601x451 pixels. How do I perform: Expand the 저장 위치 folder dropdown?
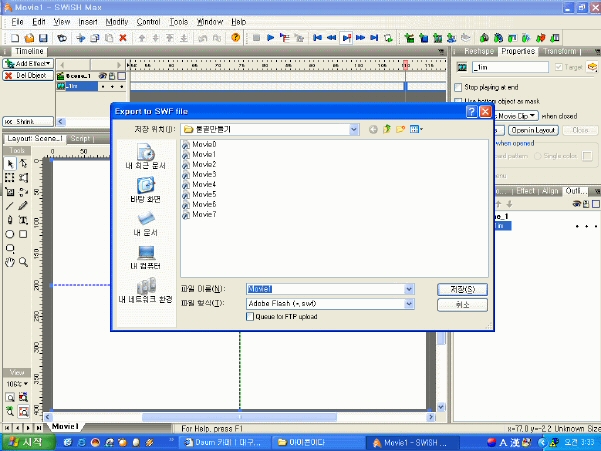(x=354, y=130)
